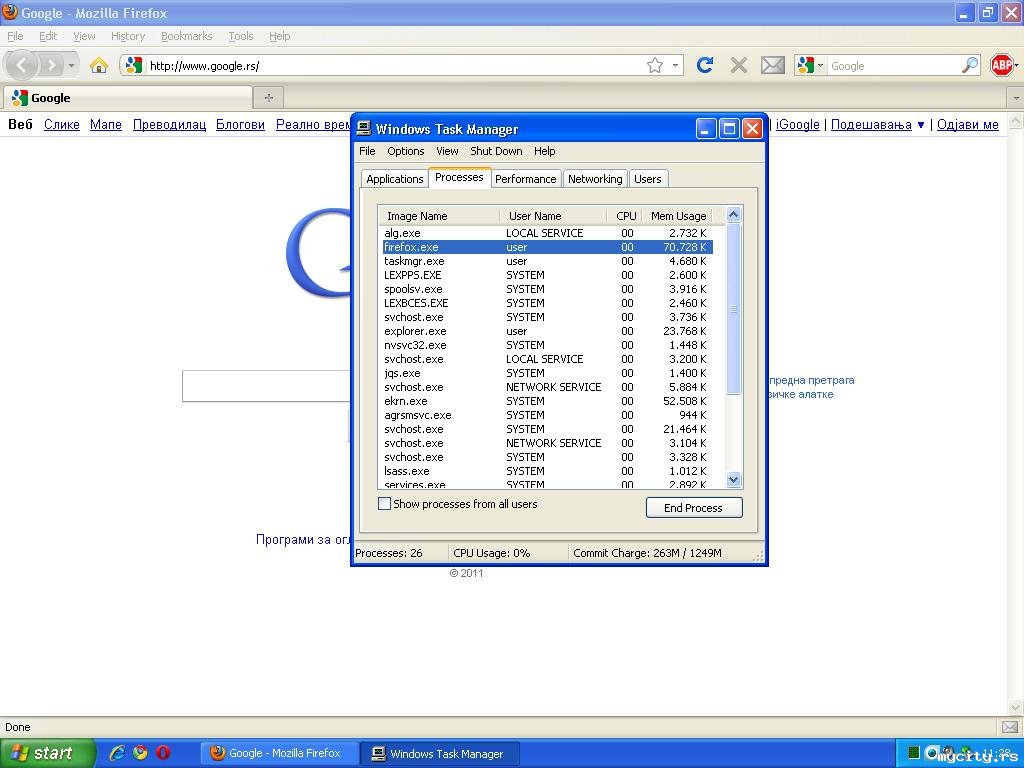Screen dimensions: 1024x768
Task: Expand the back/forward history dropdown arrow
Action: point(71,66)
